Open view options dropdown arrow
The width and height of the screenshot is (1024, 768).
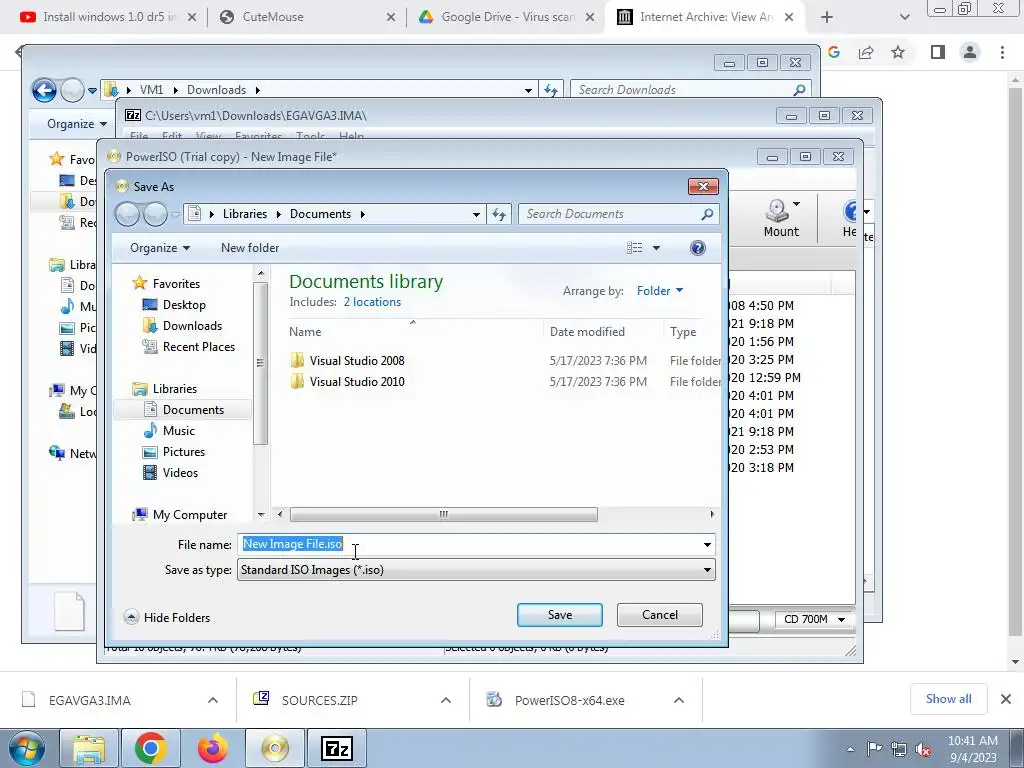point(656,248)
